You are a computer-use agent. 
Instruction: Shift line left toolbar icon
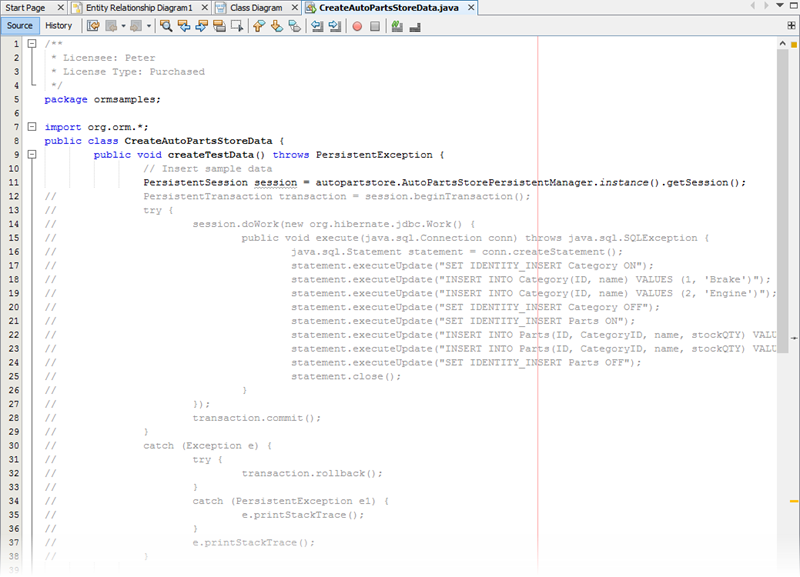click(314, 26)
